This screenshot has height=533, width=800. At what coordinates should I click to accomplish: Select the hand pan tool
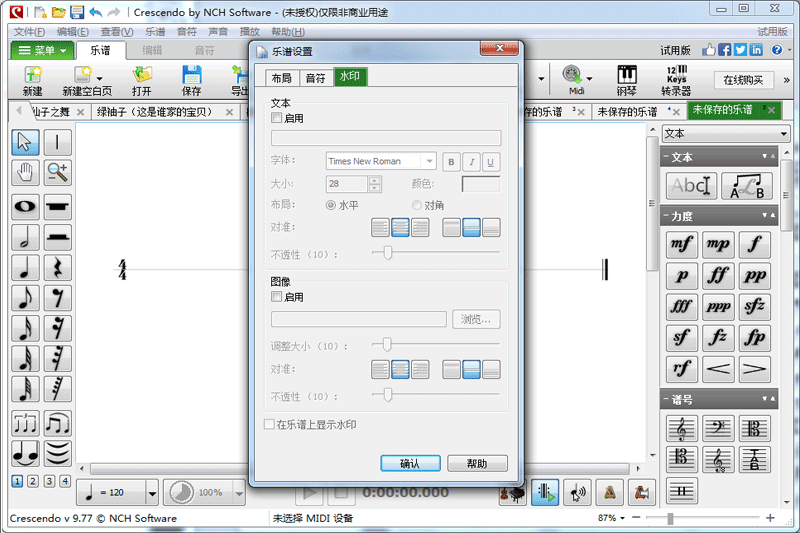click(25, 172)
